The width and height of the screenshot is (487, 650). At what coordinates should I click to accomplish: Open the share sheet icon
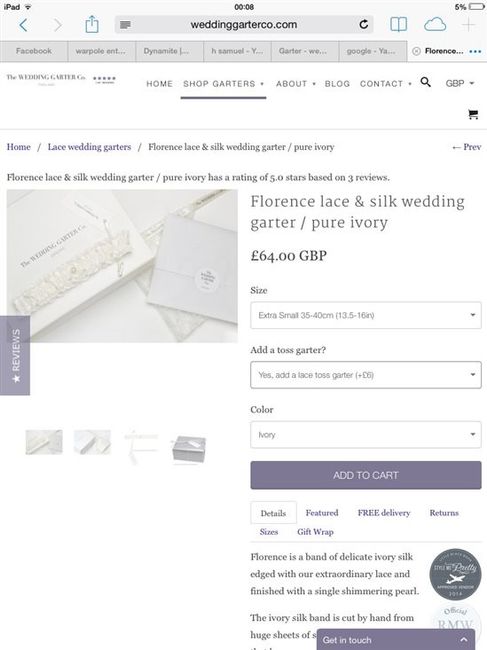tap(92, 24)
